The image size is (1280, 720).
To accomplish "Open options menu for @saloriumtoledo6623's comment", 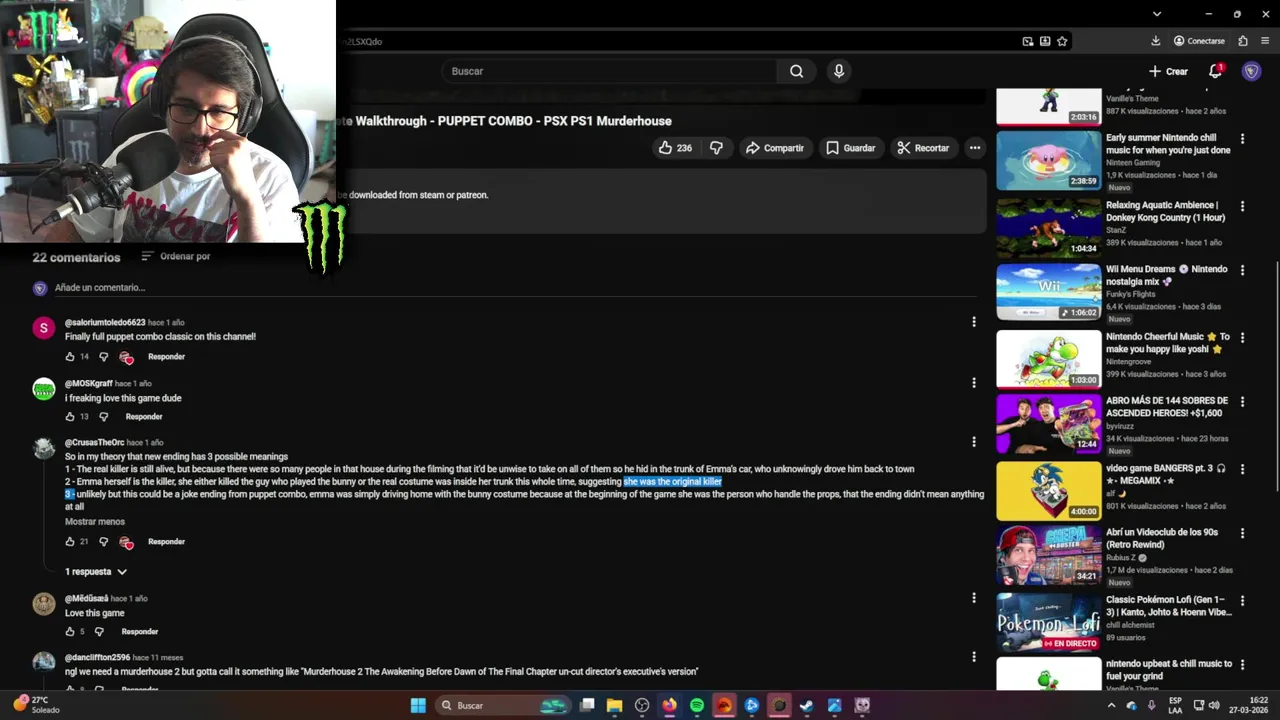I will [x=973, y=322].
